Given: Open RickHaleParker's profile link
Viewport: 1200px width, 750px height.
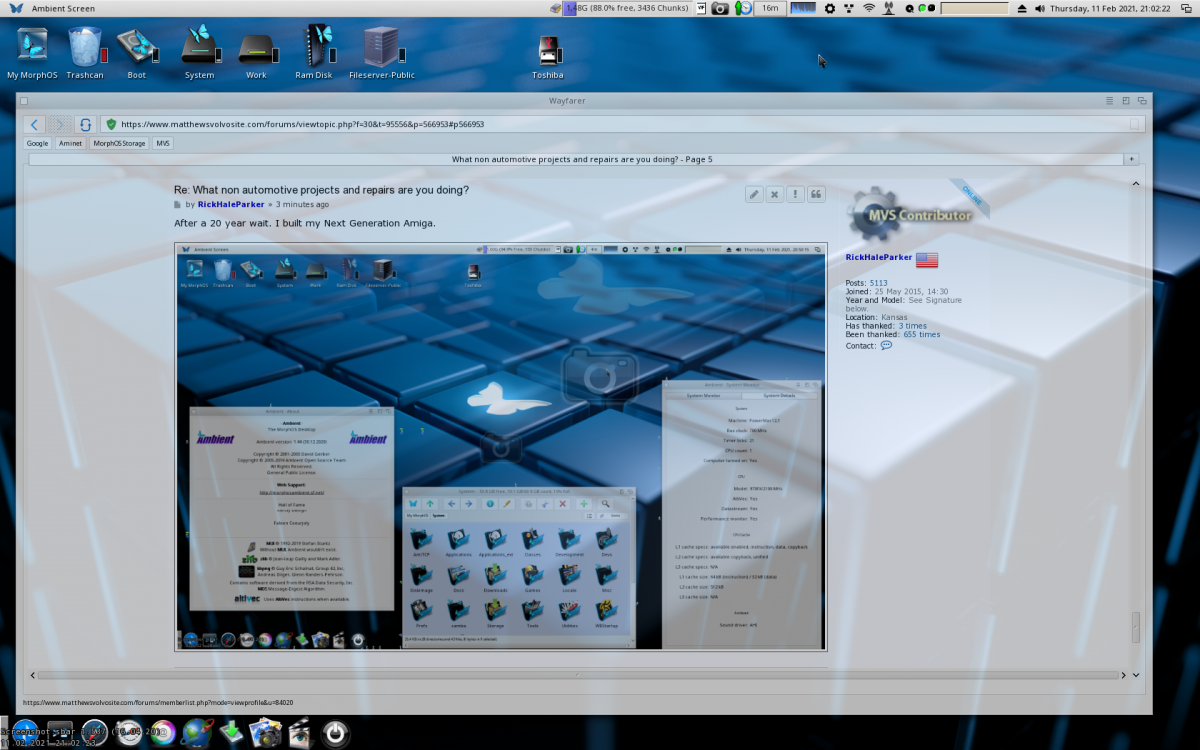Looking at the screenshot, I should 231,204.
